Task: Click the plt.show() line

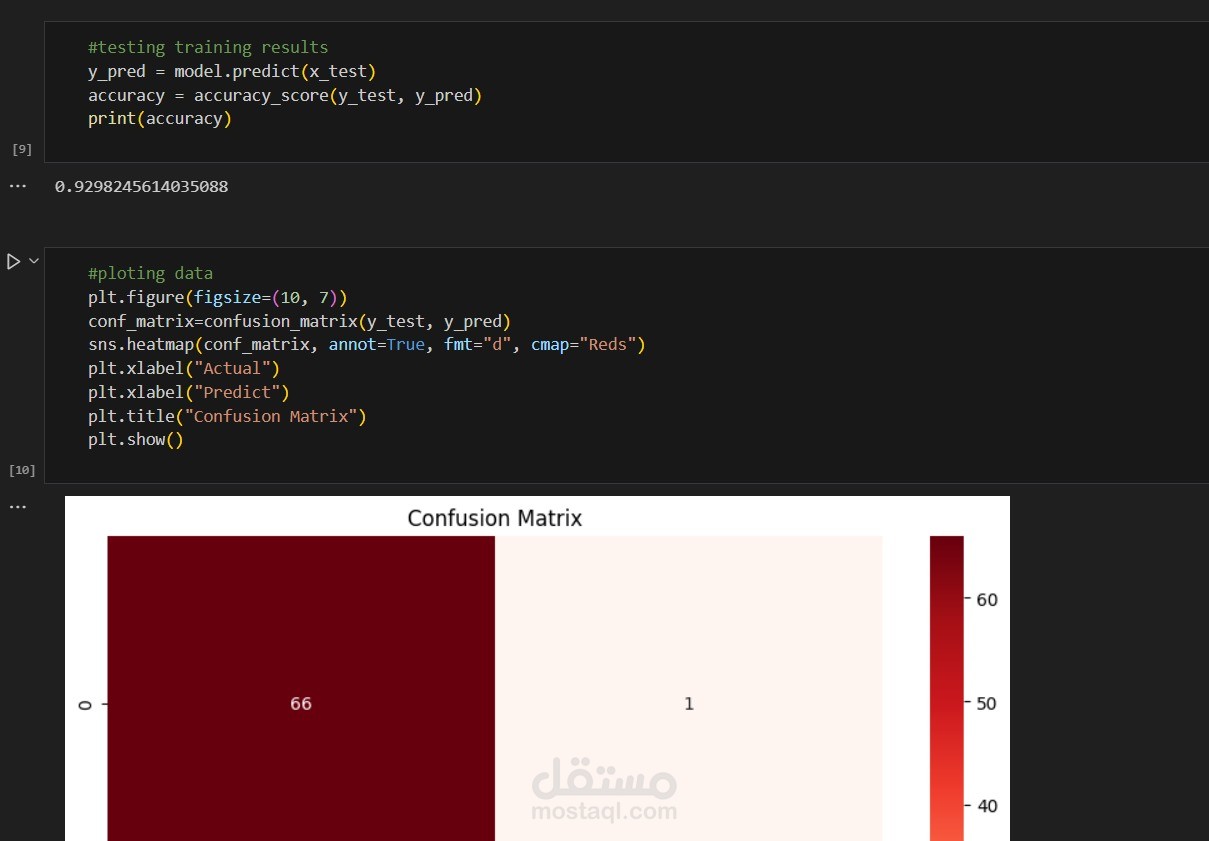Action: coord(136,441)
